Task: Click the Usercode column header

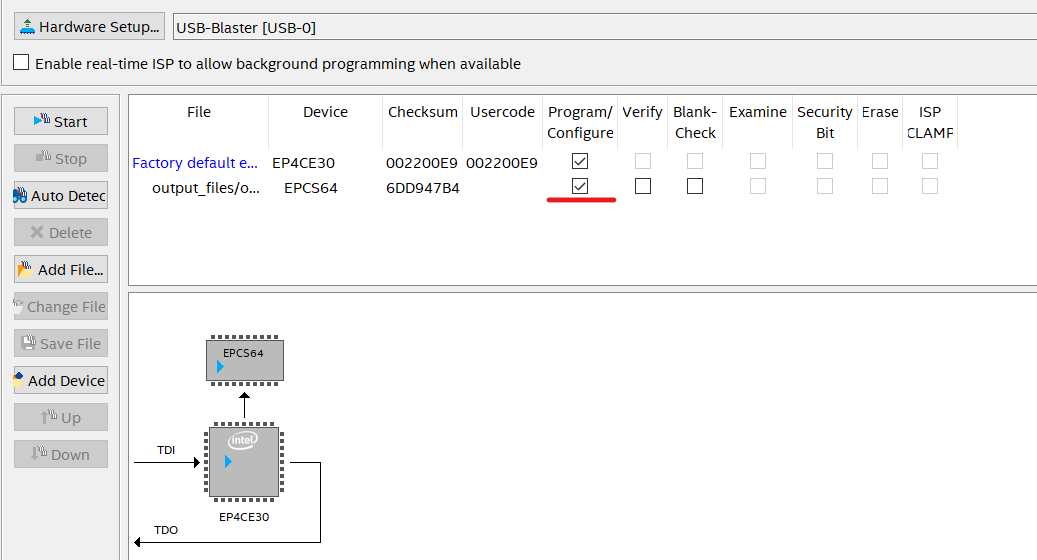Action: (x=503, y=112)
